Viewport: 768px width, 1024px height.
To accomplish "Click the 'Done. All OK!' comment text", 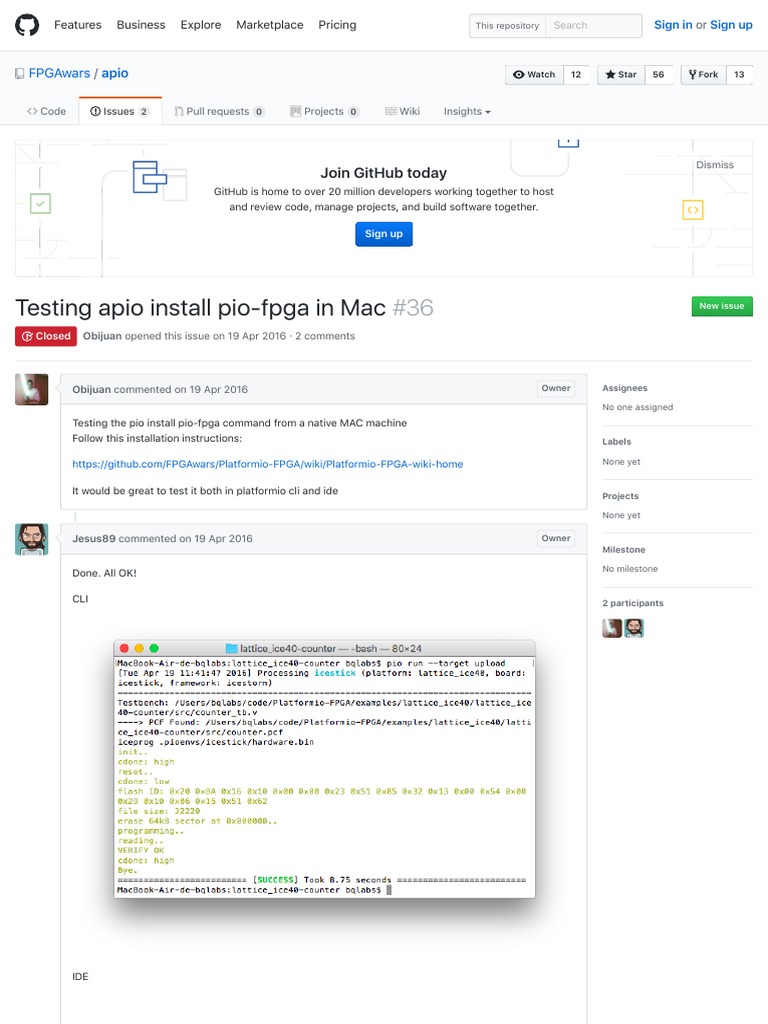I will pos(104,573).
